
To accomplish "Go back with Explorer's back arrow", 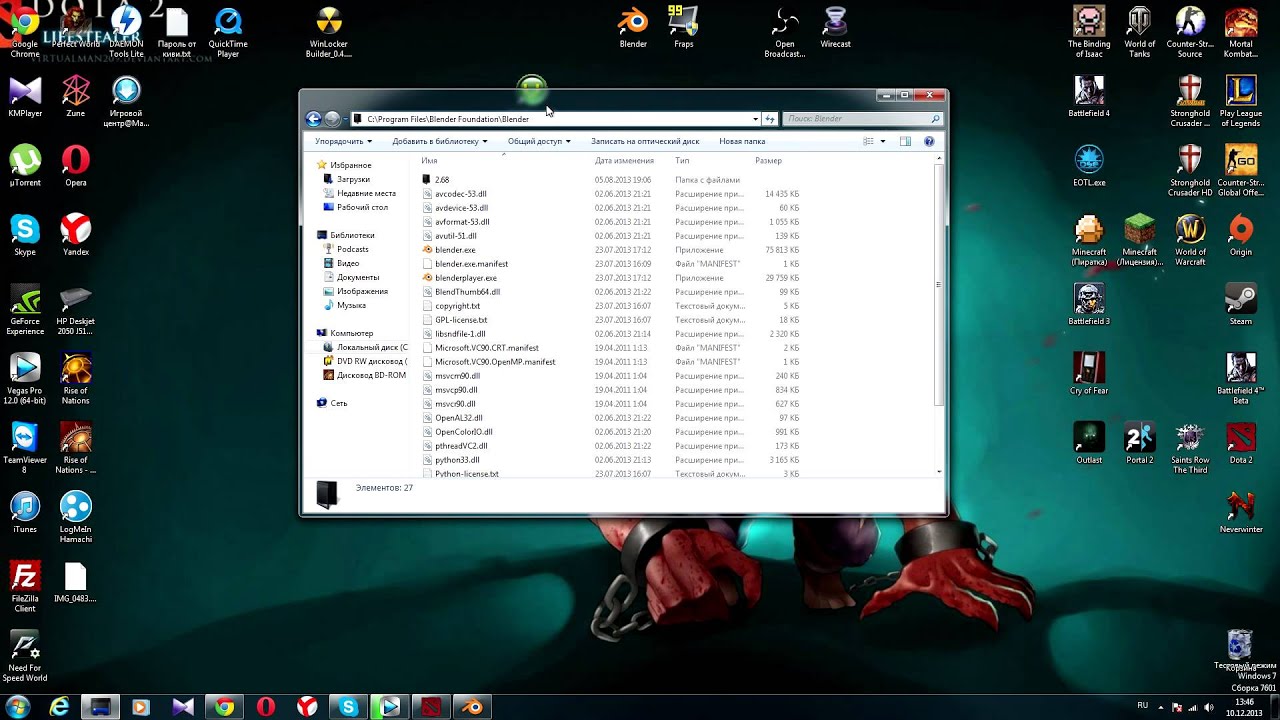I will pyautogui.click(x=313, y=119).
